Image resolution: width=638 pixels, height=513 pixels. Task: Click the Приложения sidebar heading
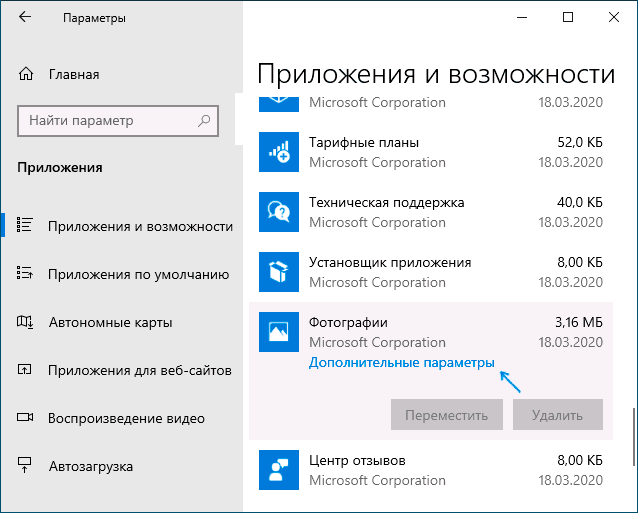60,168
